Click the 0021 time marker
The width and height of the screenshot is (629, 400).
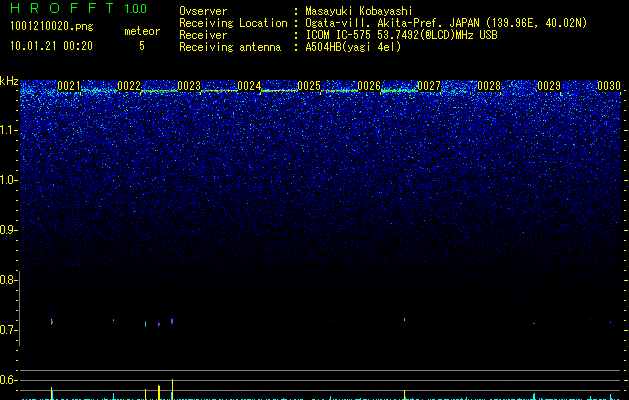69,86
